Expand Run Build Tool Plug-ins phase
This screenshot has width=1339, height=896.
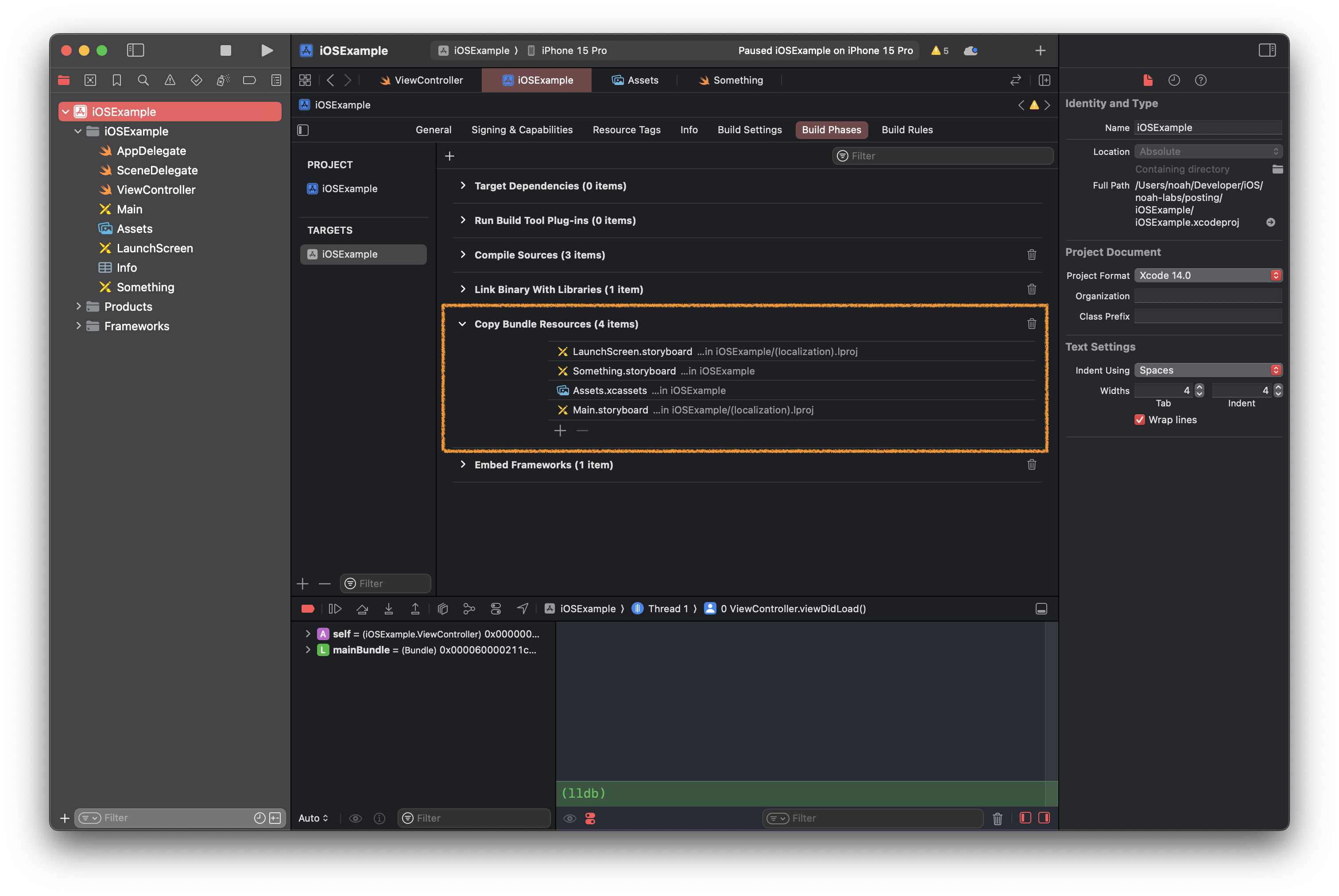tap(462, 220)
